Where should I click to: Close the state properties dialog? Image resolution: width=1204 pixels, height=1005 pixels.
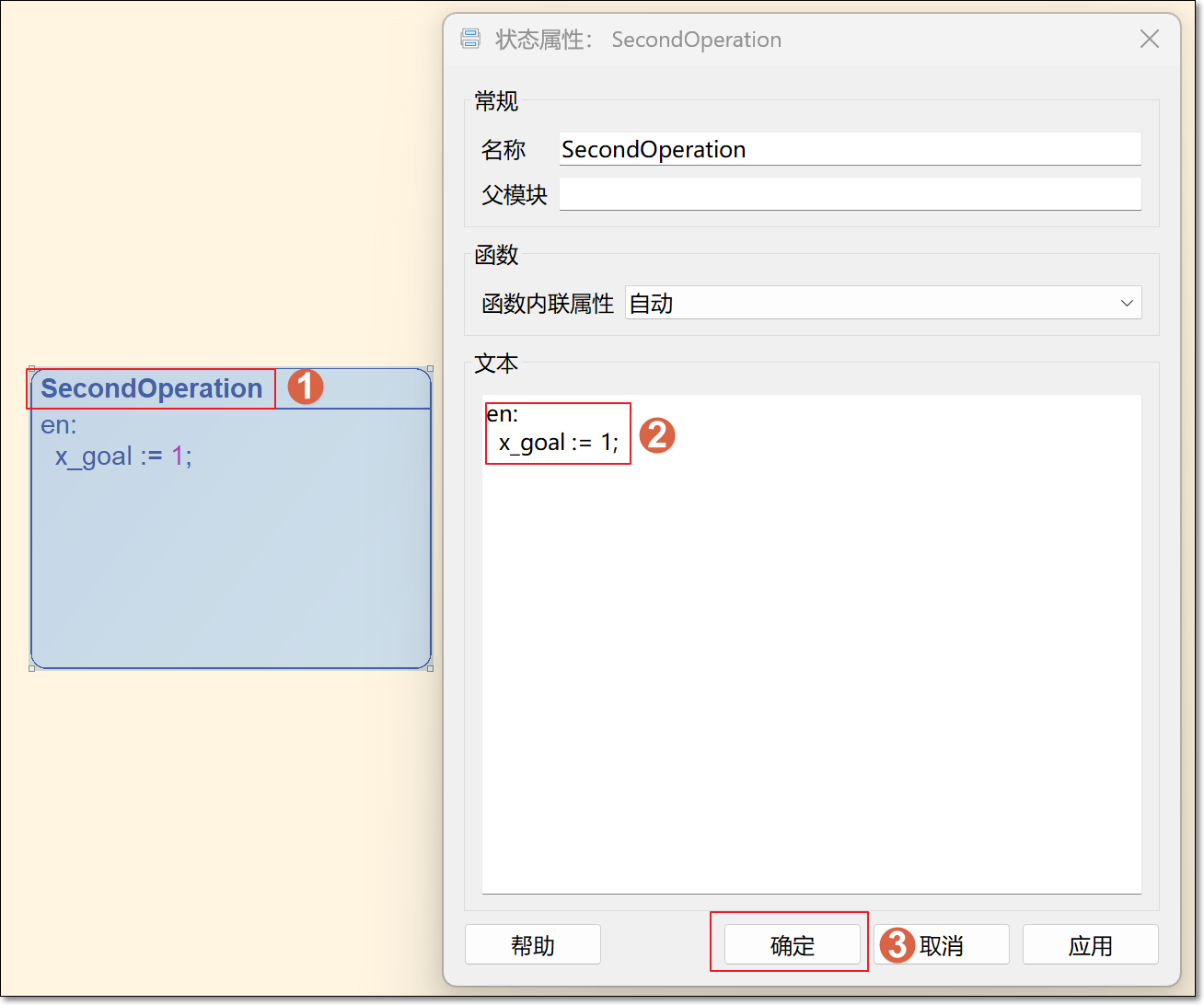pyautogui.click(x=1149, y=39)
